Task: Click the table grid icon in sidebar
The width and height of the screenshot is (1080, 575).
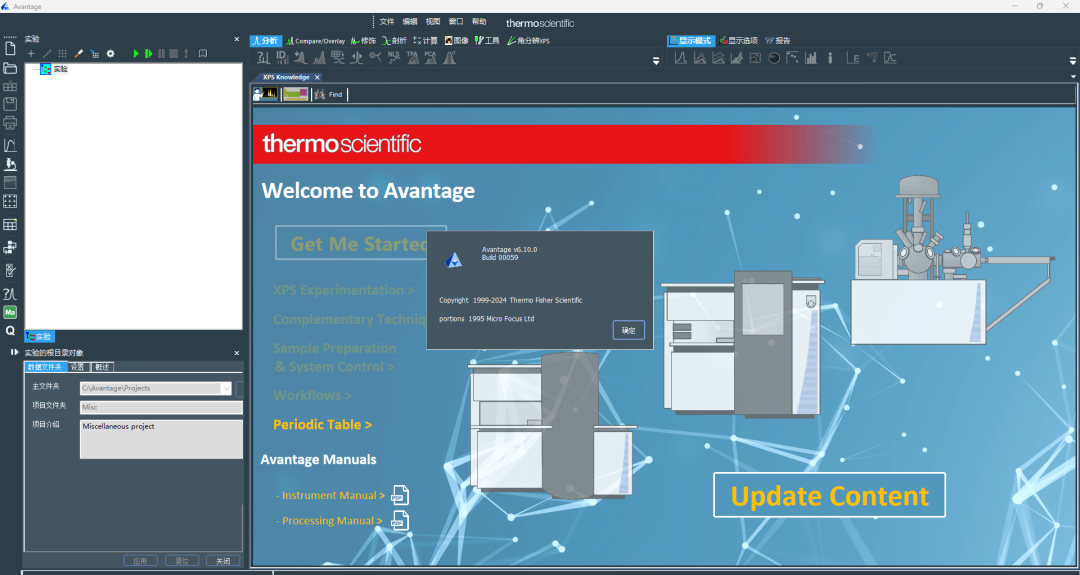Action: (10, 224)
